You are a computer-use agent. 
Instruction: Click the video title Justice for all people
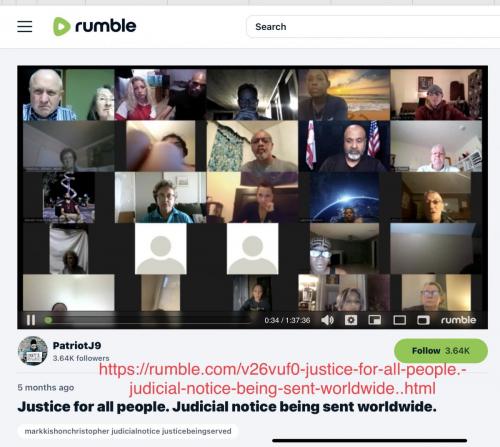click(227, 407)
